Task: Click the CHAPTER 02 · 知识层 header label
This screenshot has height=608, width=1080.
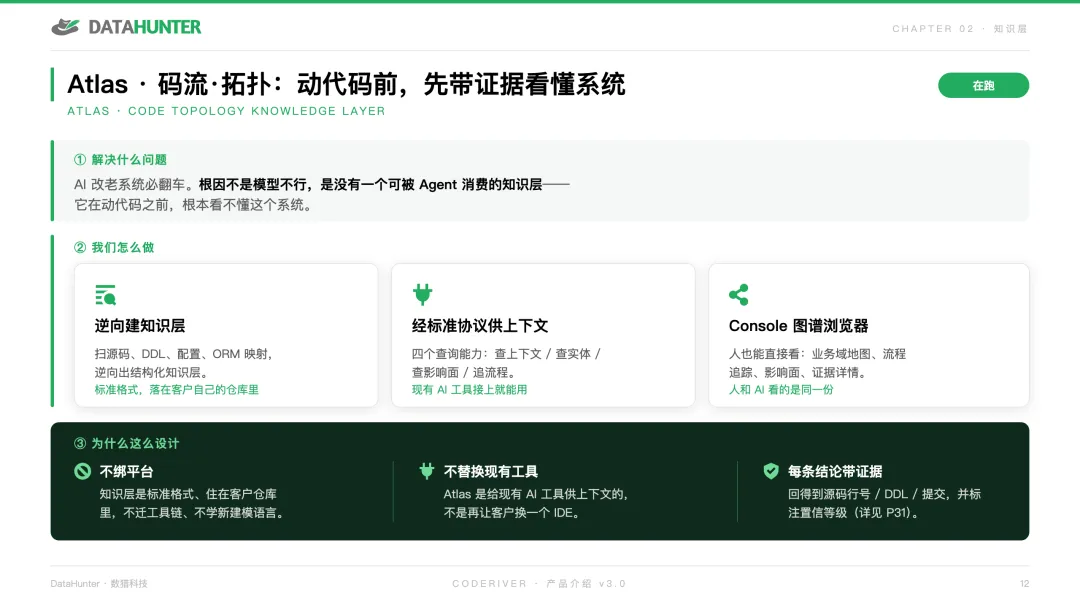Action: pyautogui.click(x=959, y=29)
